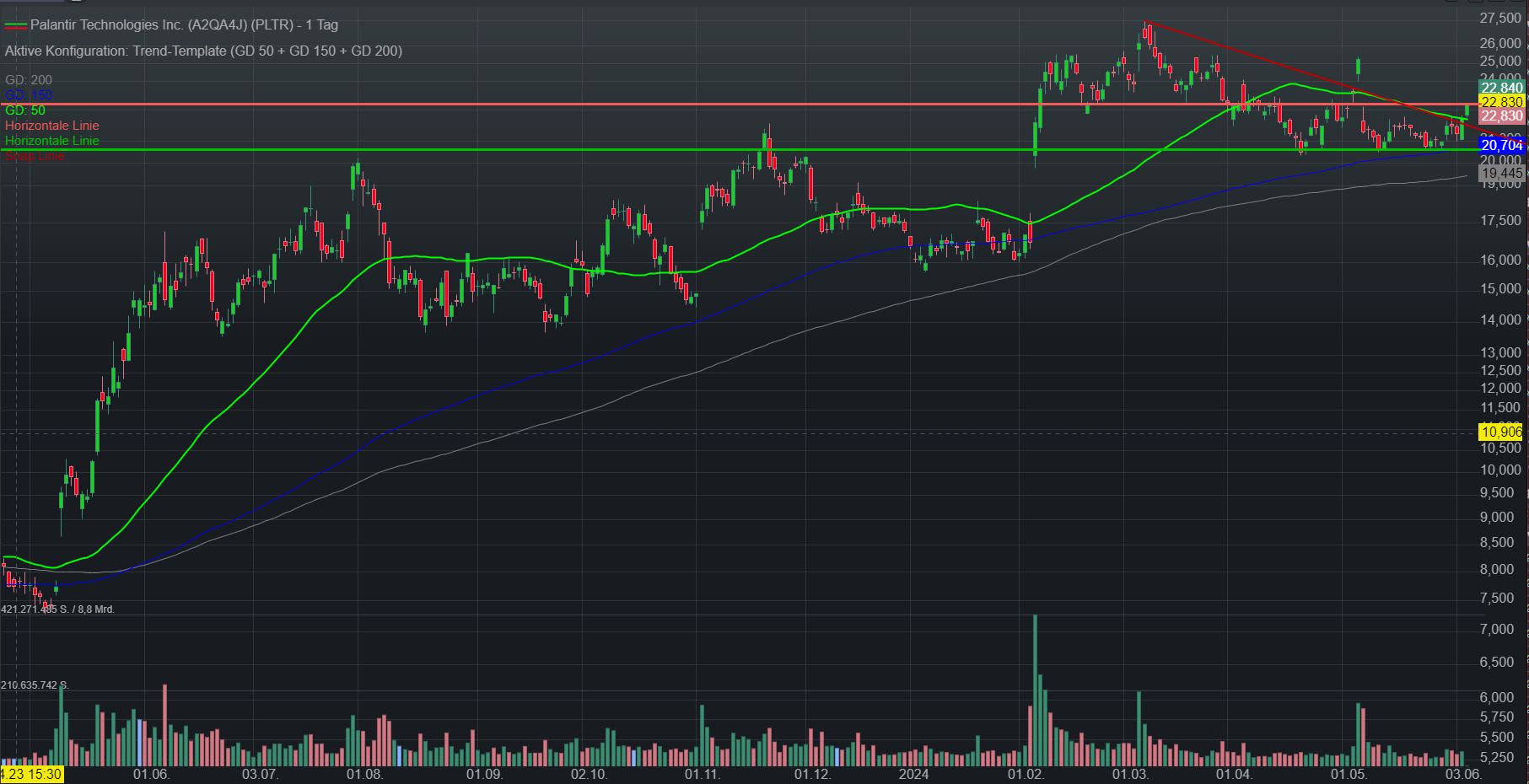Click the green 22,840 price tag
This screenshot has width=1529, height=784.
click(x=1501, y=88)
